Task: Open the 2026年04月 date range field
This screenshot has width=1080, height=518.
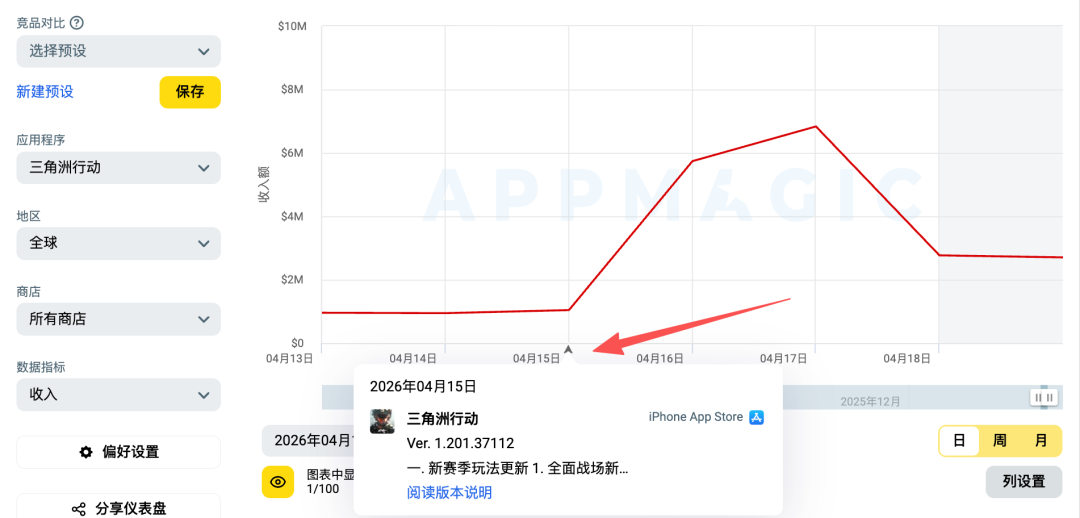Action: (308, 441)
